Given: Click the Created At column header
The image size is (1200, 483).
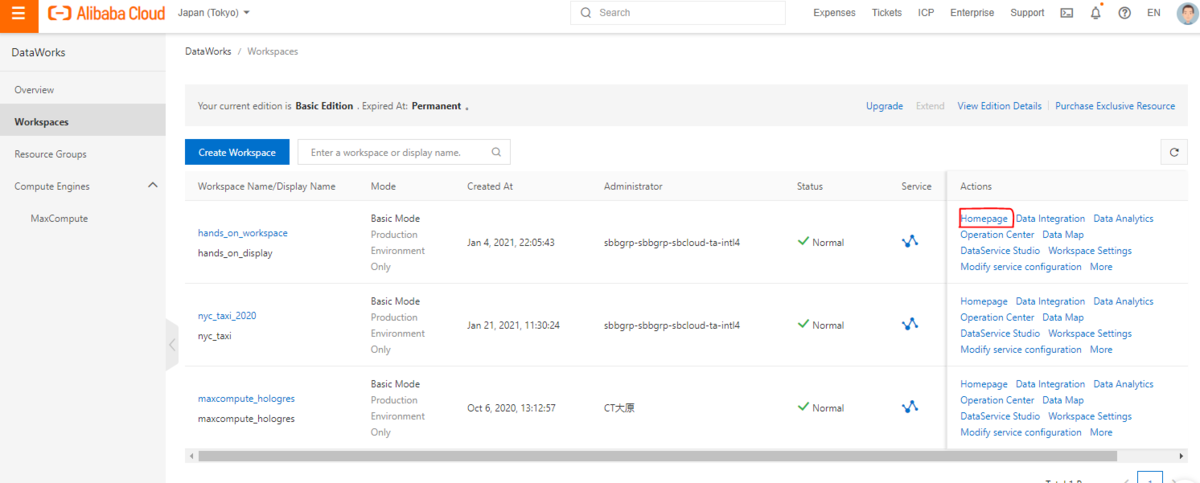Looking at the screenshot, I should click(x=490, y=186).
